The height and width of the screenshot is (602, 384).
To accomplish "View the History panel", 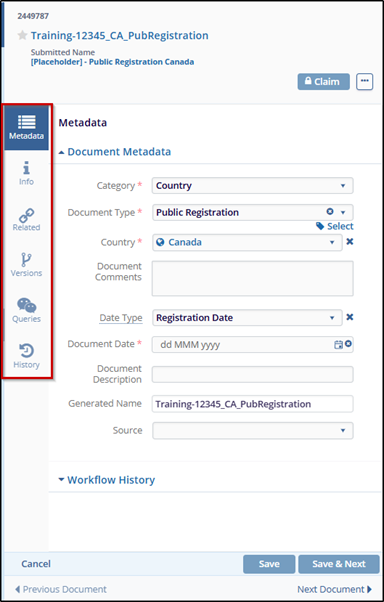I will 26,356.
